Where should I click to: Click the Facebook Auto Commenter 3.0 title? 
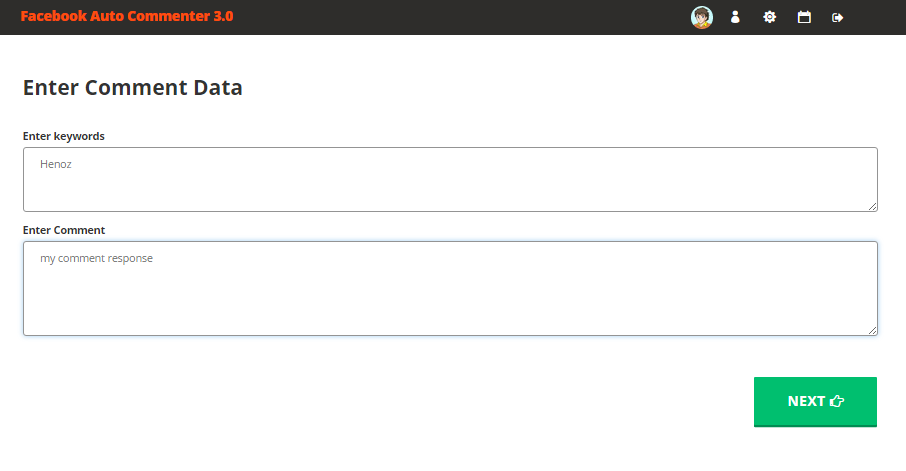click(126, 17)
